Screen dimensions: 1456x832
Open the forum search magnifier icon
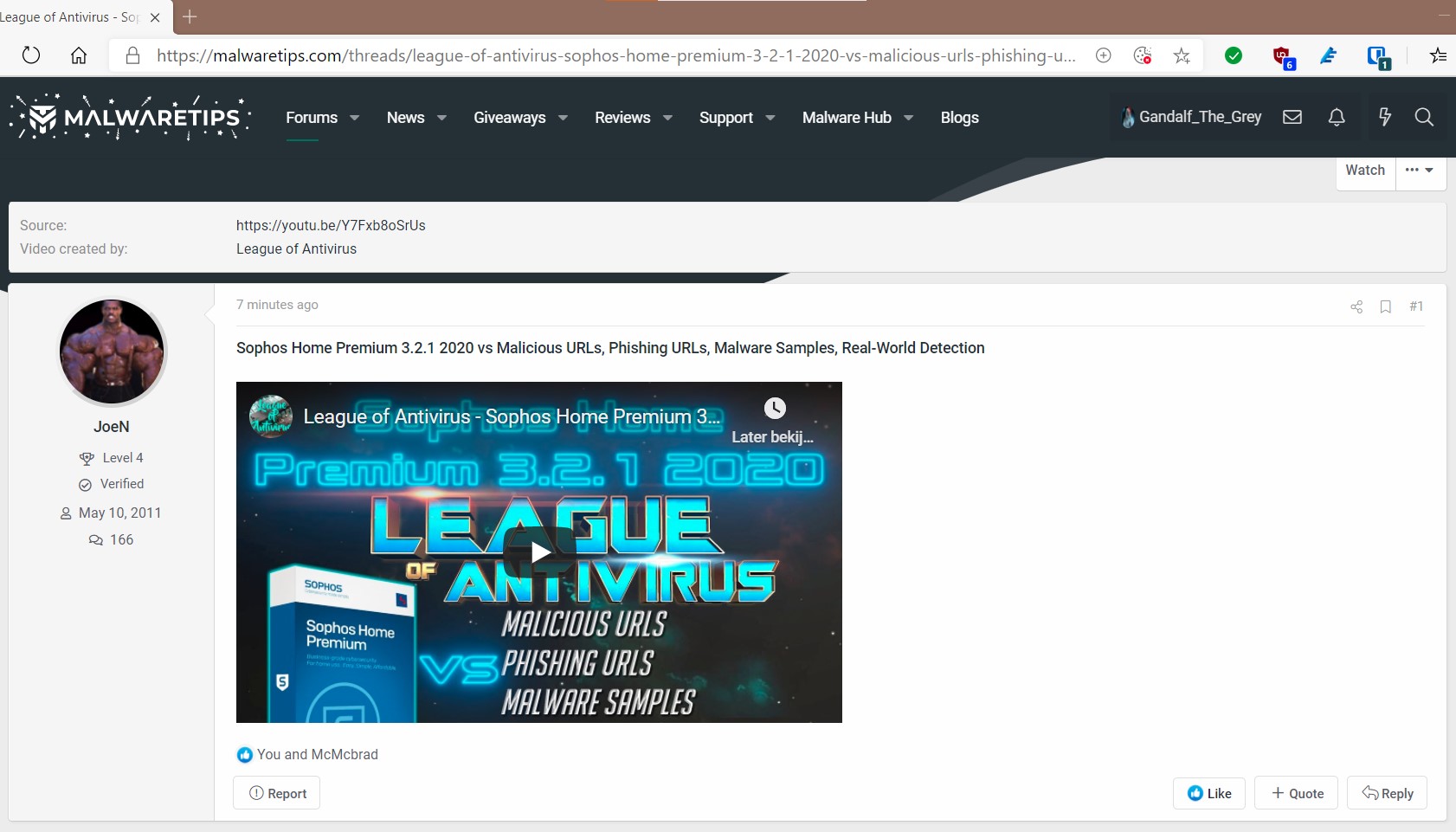pos(1424,117)
